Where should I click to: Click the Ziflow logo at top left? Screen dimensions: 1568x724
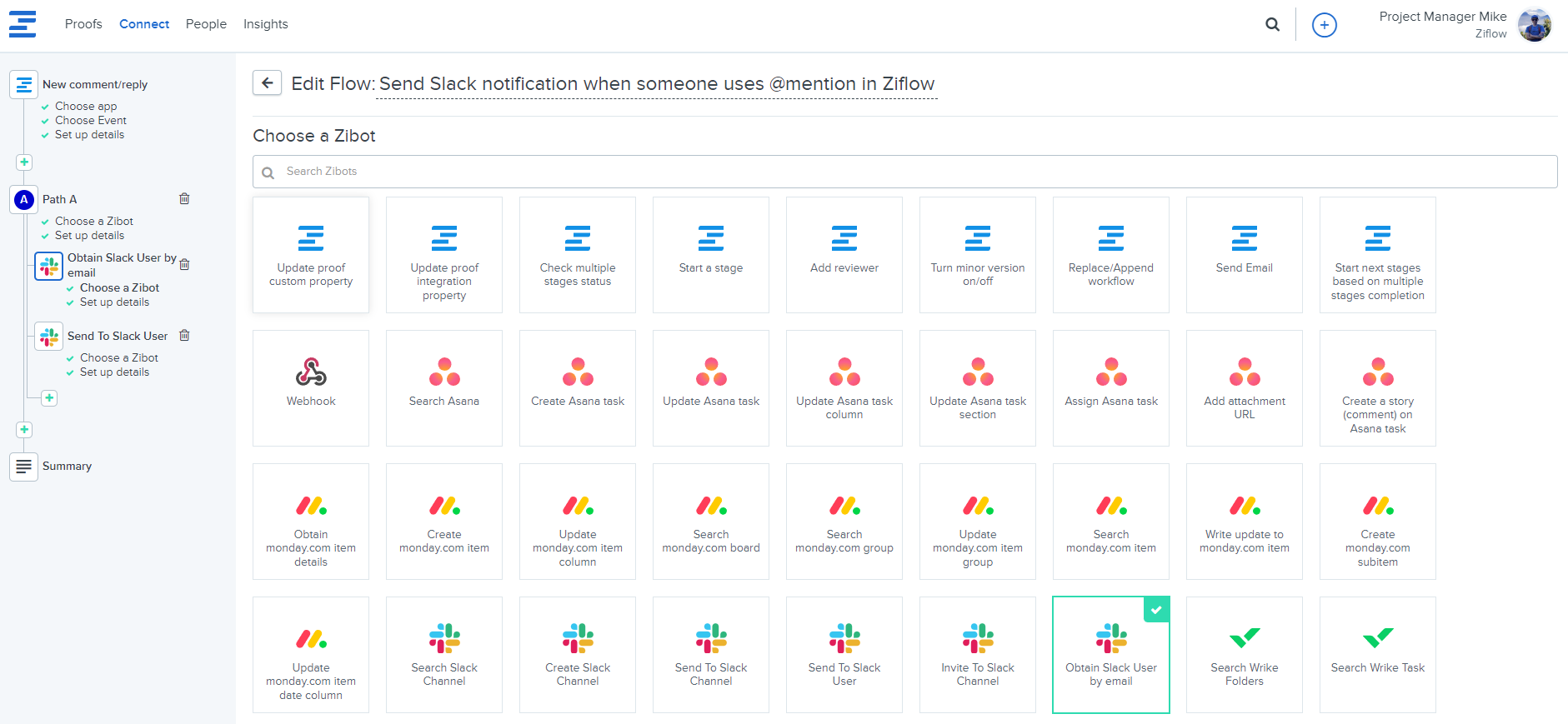point(23,24)
